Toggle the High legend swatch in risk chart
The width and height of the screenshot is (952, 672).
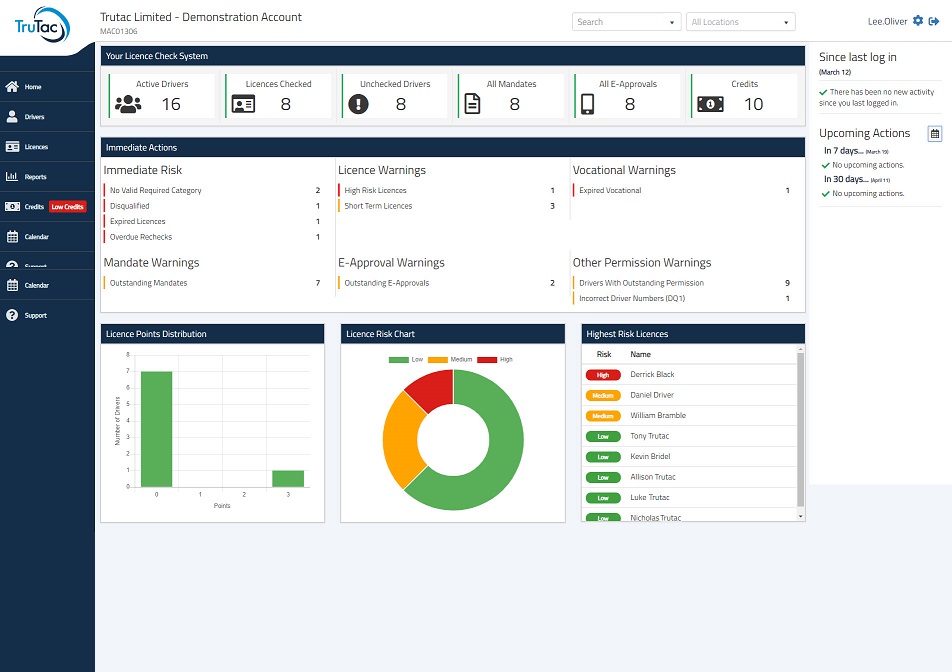(x=487, y=360)
